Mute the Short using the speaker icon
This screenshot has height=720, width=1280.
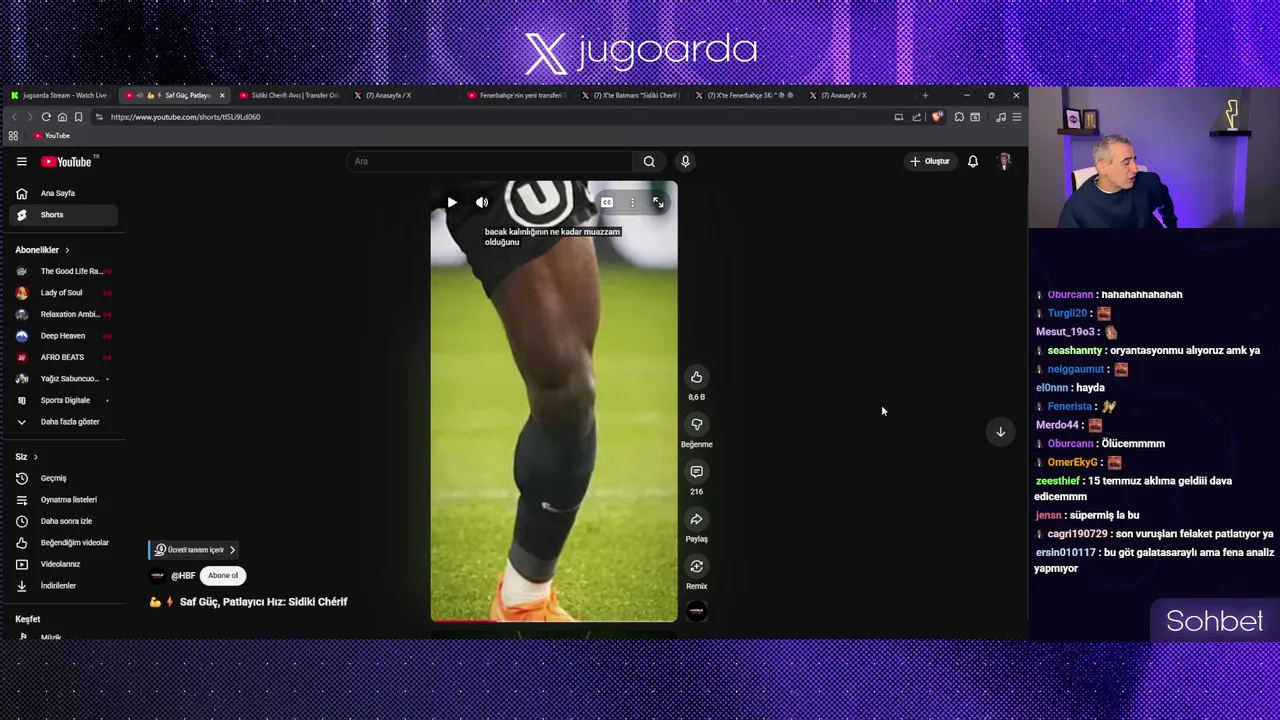(x=482, y=203)
